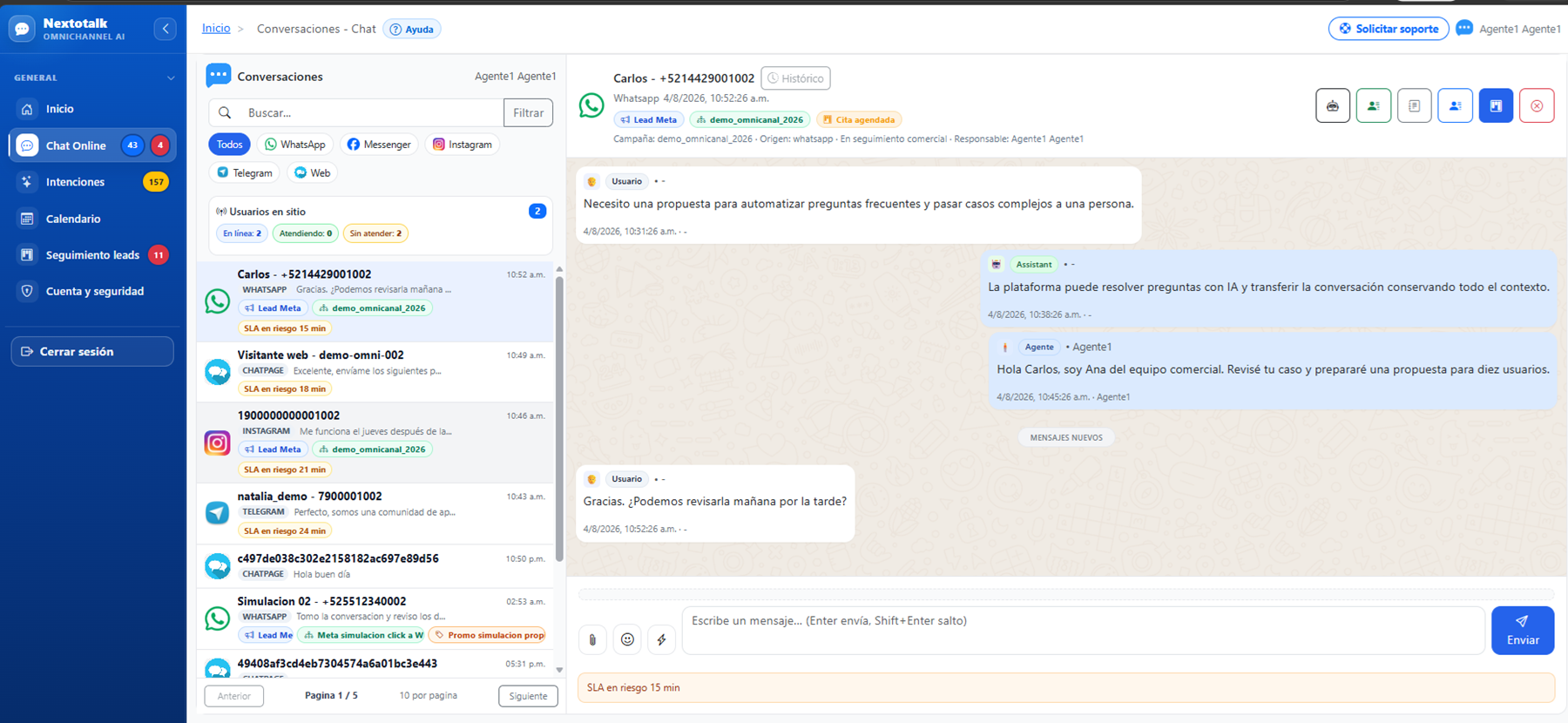
Task: Open Cuenta y seguridad in the sidebar
Action: coord(92,291)
